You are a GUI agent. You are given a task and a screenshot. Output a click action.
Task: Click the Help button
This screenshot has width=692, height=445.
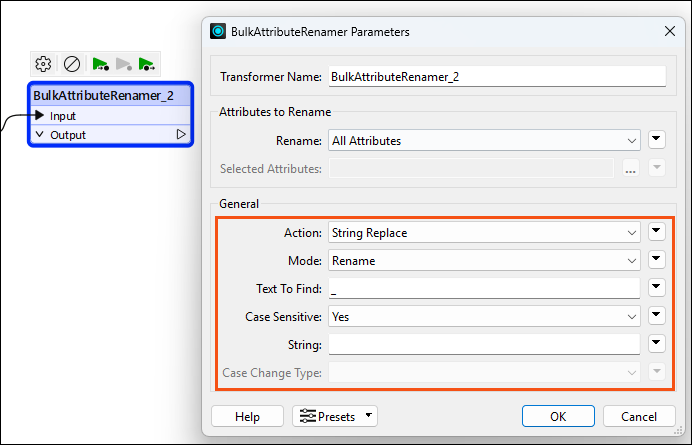pyautogui.click(x=247, y=416)
